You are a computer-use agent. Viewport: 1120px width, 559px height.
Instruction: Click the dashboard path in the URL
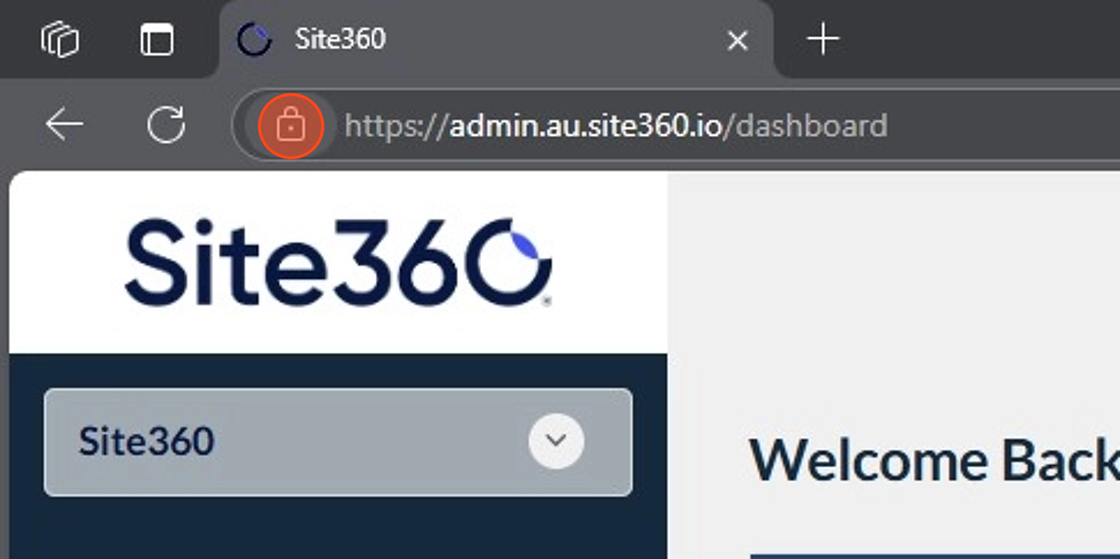tap(805, 126)
